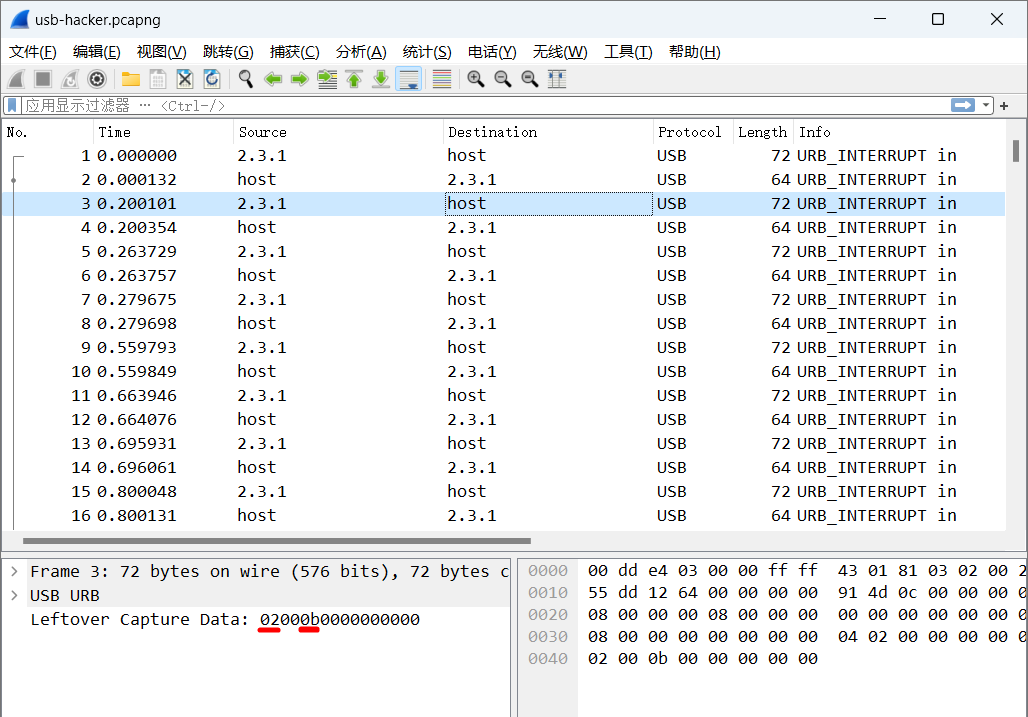Image resolution: width=1028 pixels, height=717 pixels.
Task: Click the find packet magnifier icon
Action: coord(245,79)
